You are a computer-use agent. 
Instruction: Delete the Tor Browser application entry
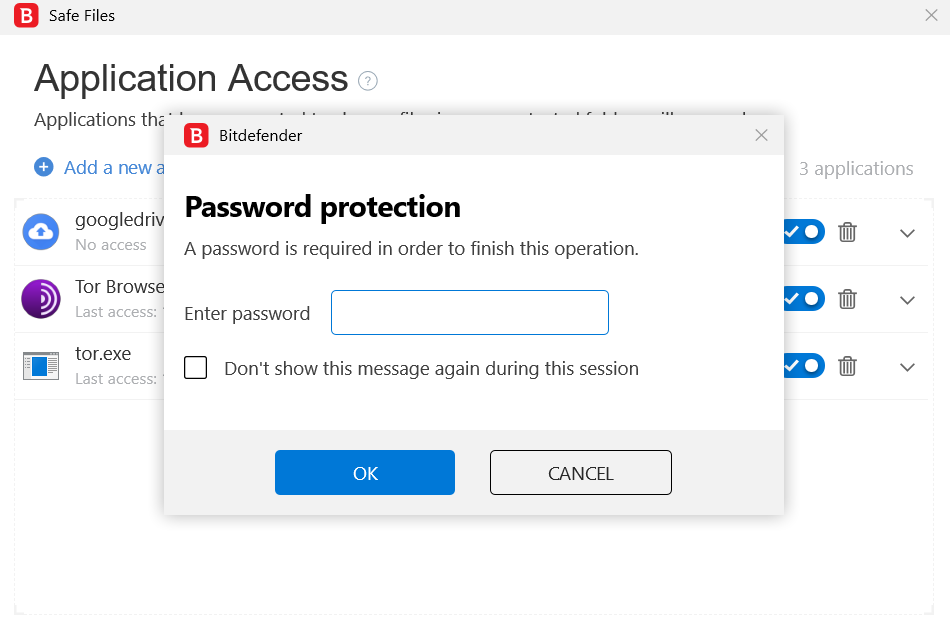pyautogui.click(x=847, y=298)
